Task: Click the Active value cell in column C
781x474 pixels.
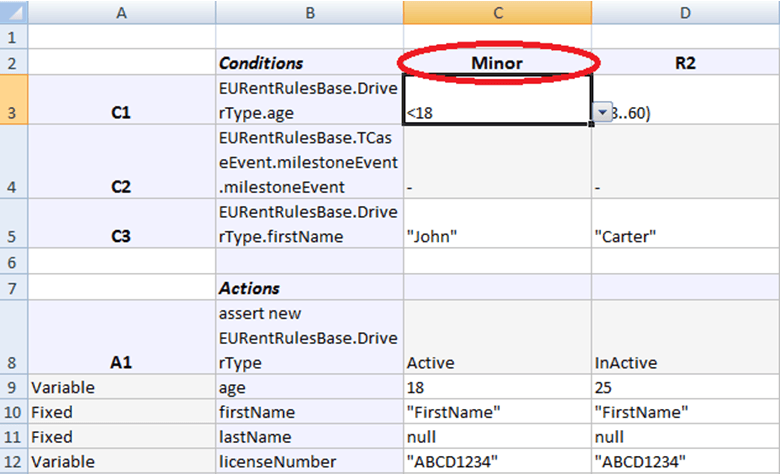Action: point(498,337)
